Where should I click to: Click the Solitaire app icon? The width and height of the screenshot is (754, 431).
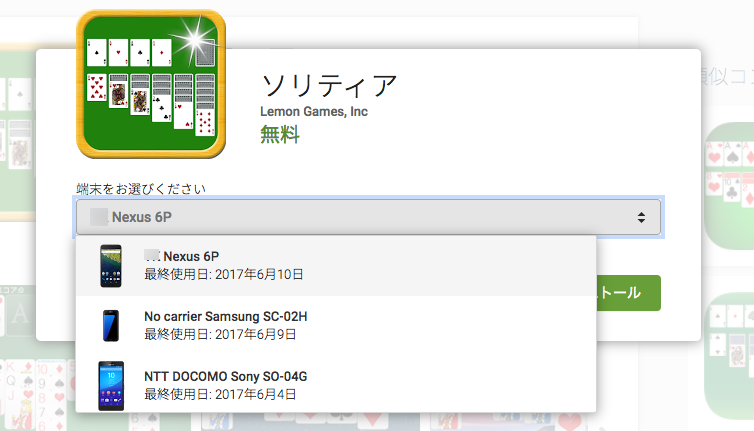[x=150, y=84]
